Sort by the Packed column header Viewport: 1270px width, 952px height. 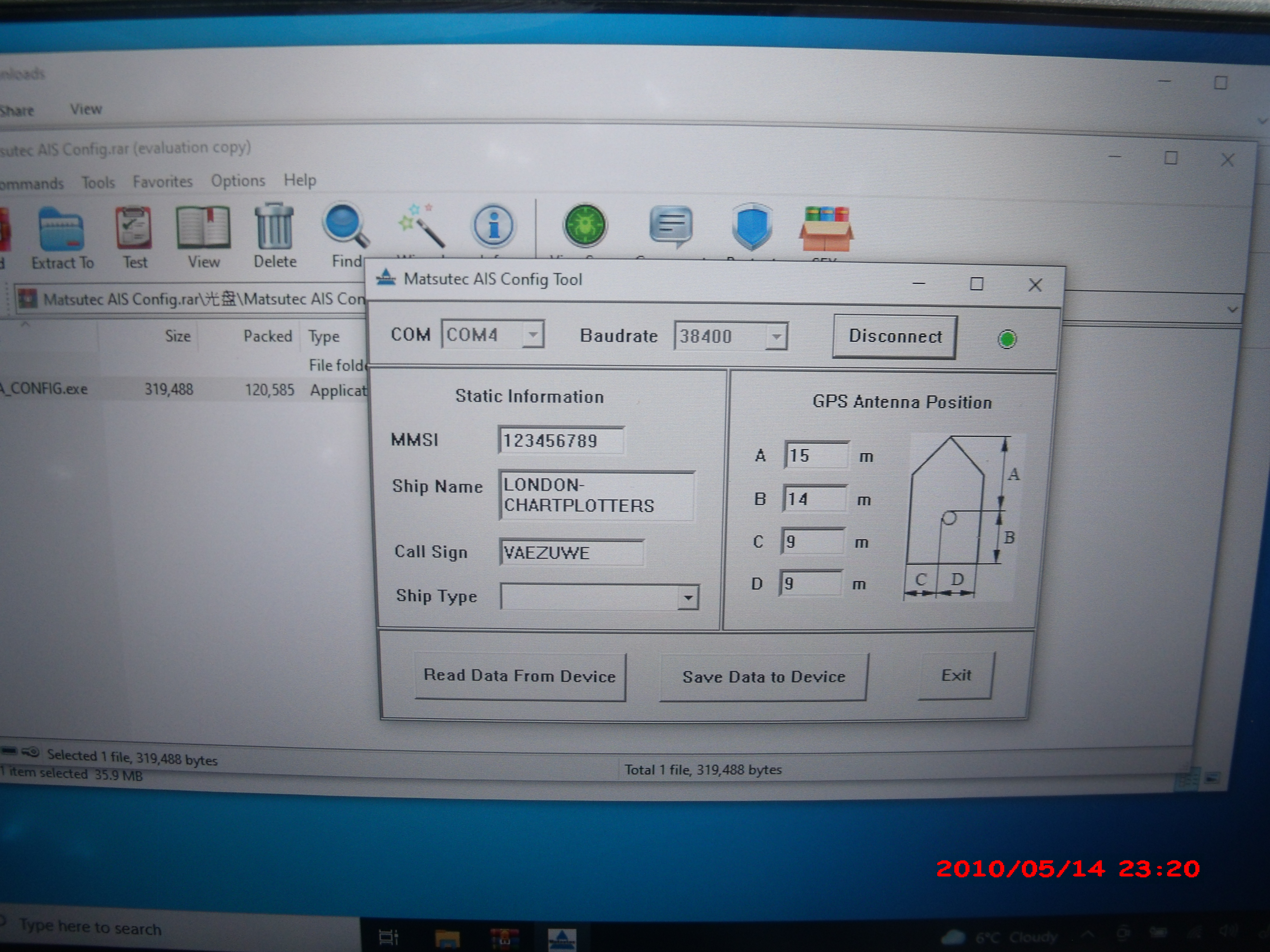point(268,336)
